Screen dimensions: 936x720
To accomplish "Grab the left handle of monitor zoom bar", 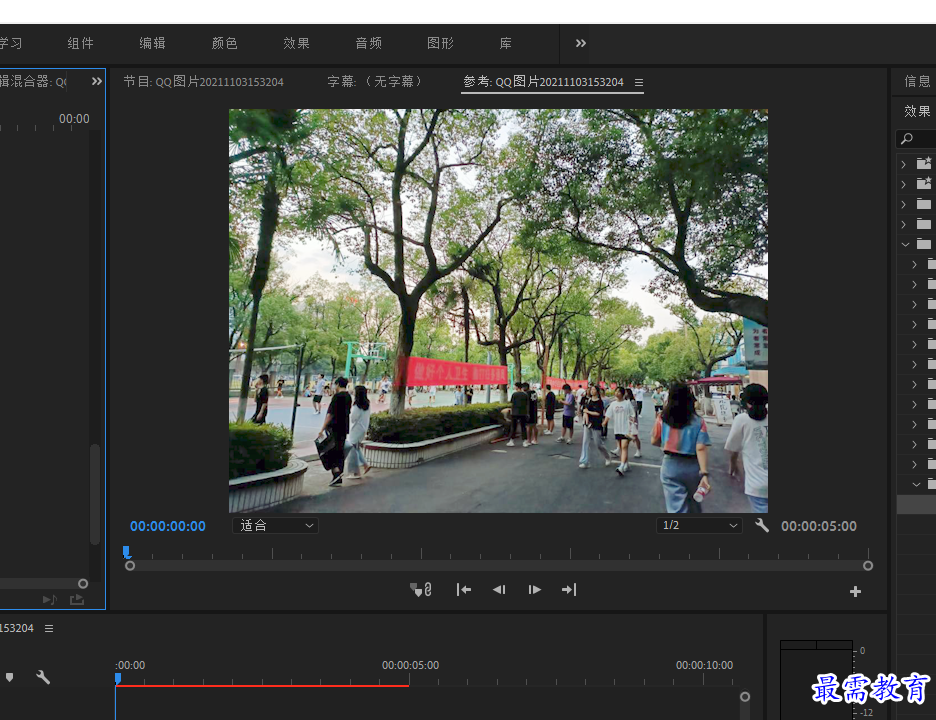I will pos(130,565).
